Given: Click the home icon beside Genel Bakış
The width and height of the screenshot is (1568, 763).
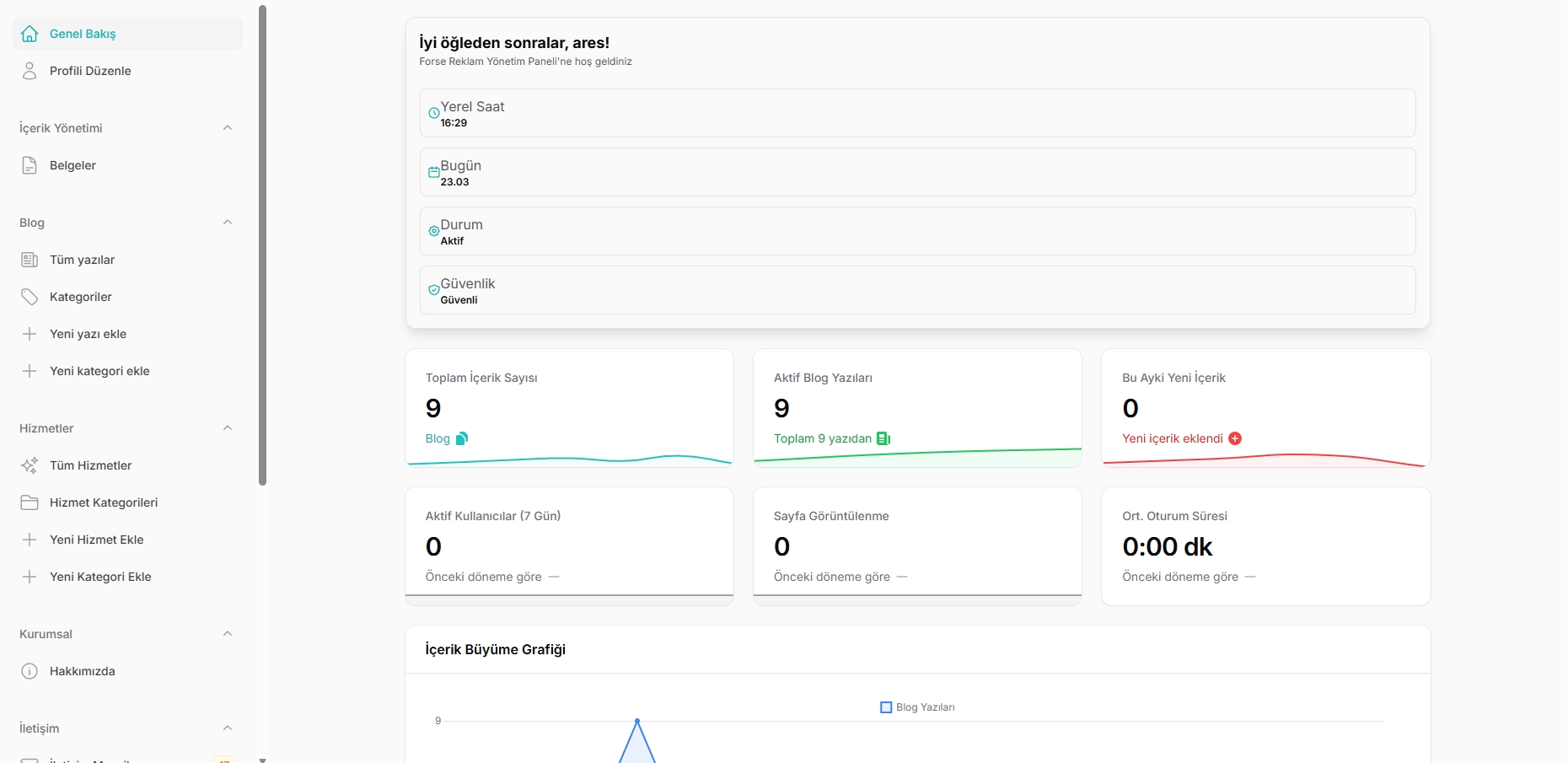Looking at the screenshot, I should [x=30, y=34].
